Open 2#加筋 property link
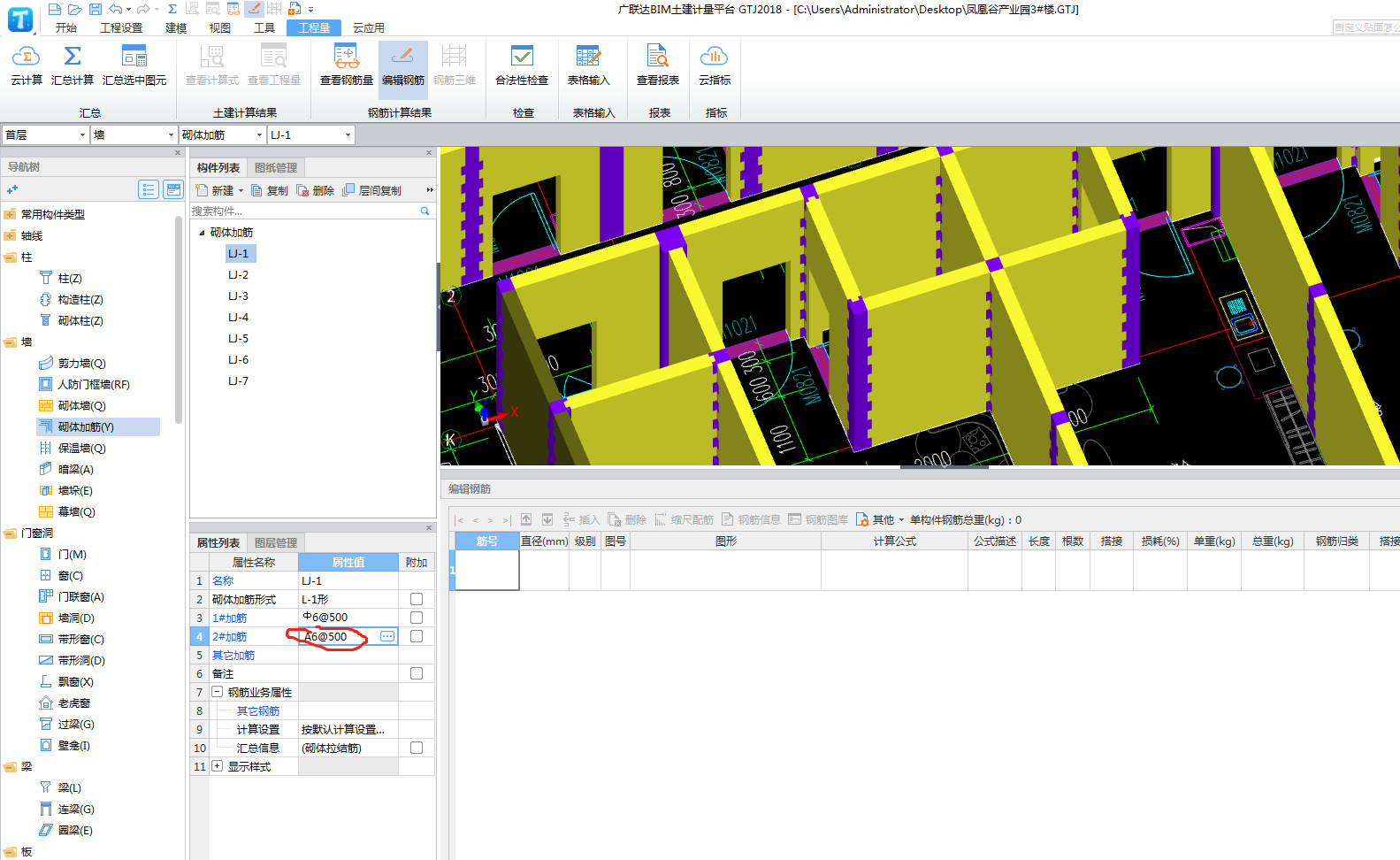The image size is (1400, 860). point(230,636)
